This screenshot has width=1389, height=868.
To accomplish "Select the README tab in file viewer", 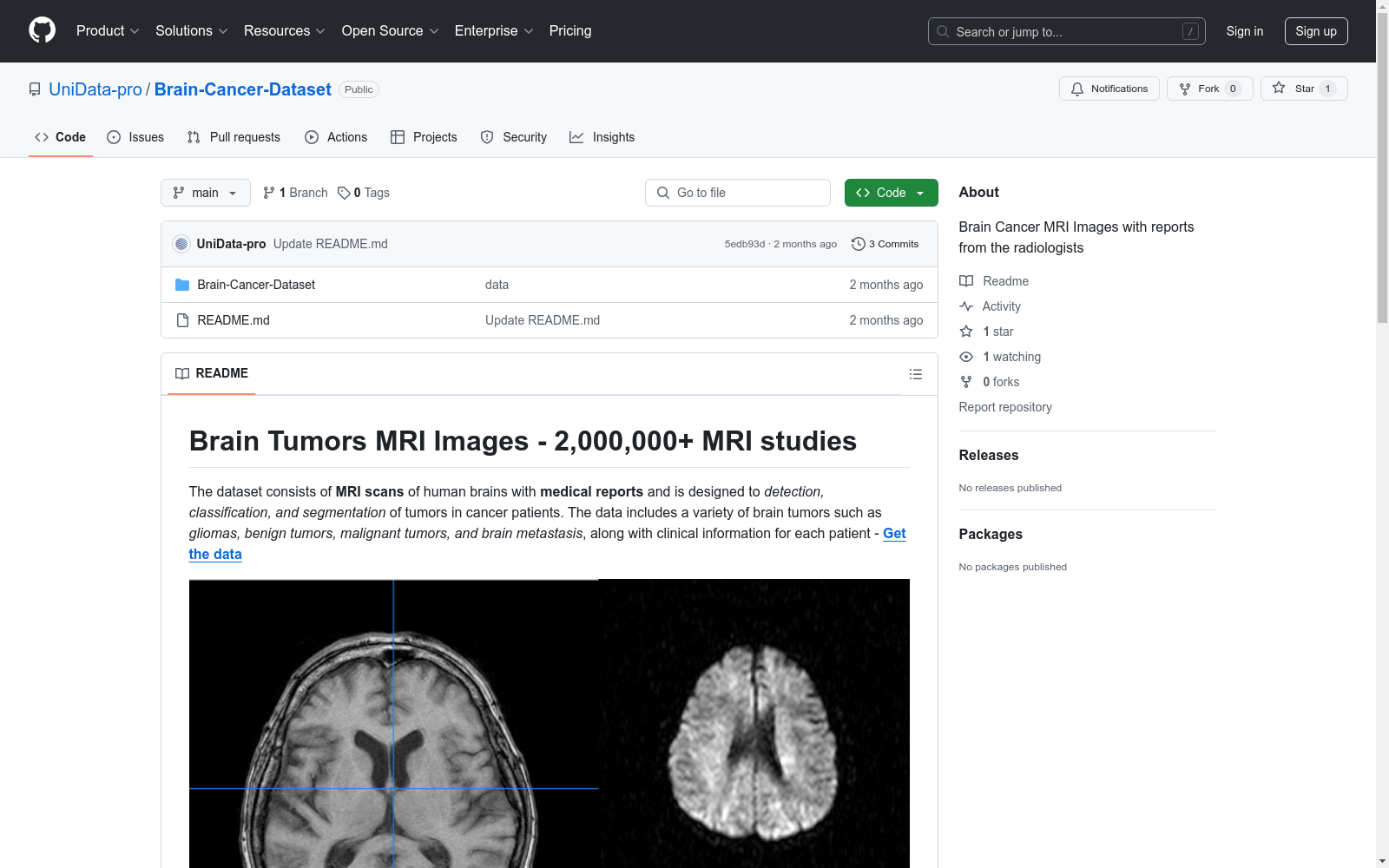I will point(212,373).
